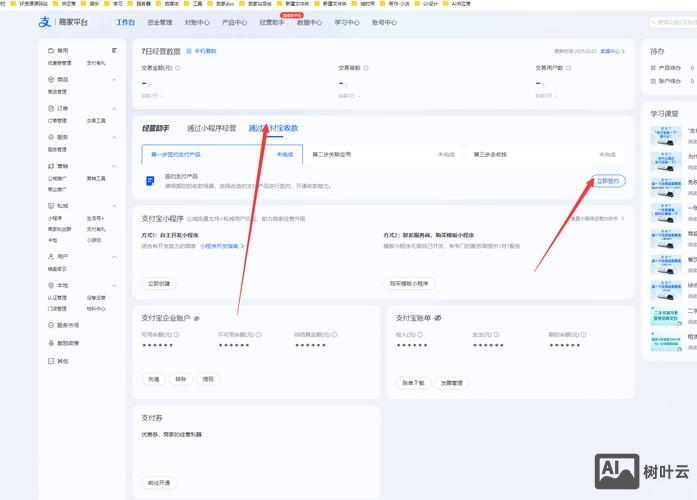Collapse the sidebar with the fold icon
Viewport: 697px width, 500px height.
114,51
